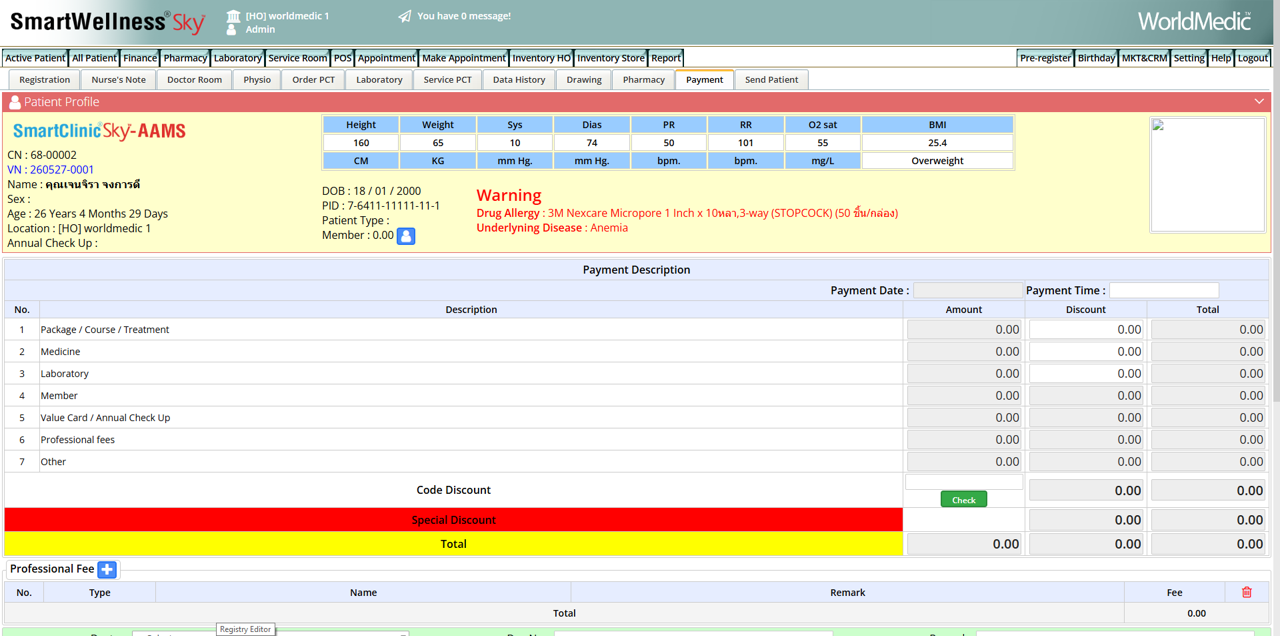Screen dimensions: 1280x636
Task: Add a professional fee with the plus icon
Action: point(107,569)
